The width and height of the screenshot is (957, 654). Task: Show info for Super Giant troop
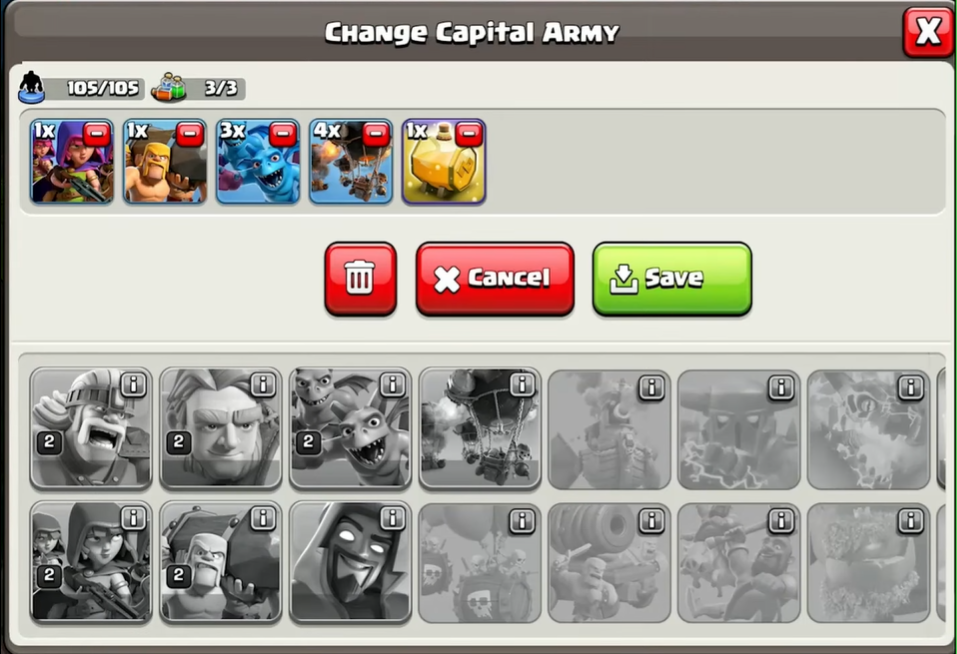tap(263, 385)
